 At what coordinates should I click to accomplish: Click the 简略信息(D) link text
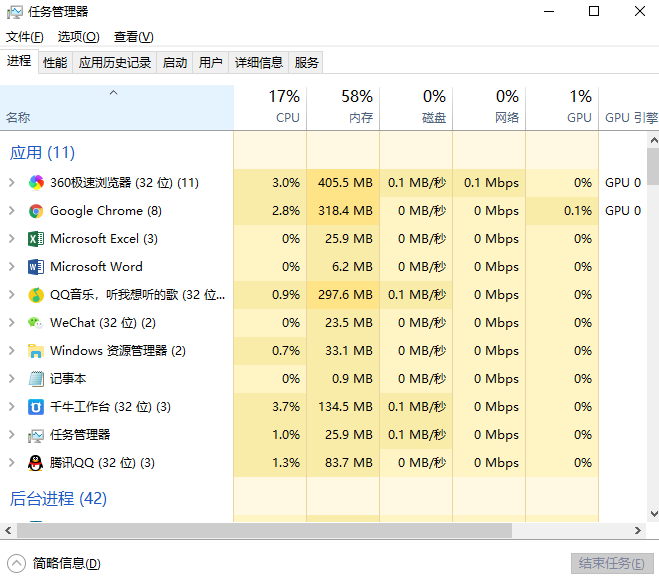[67, 564]
